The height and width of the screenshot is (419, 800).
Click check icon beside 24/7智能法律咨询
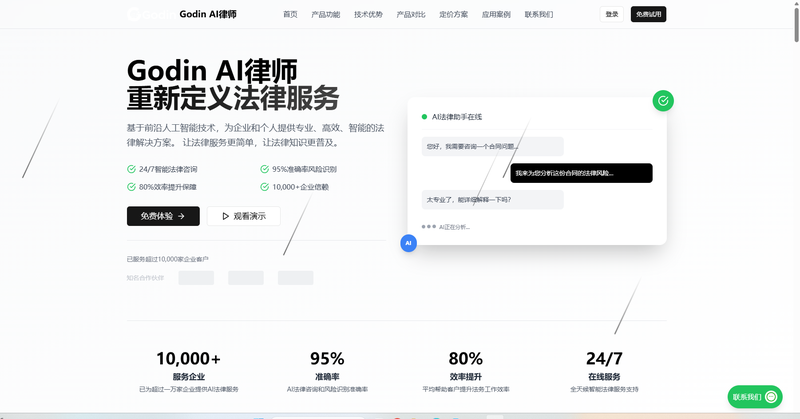(131, 169)
